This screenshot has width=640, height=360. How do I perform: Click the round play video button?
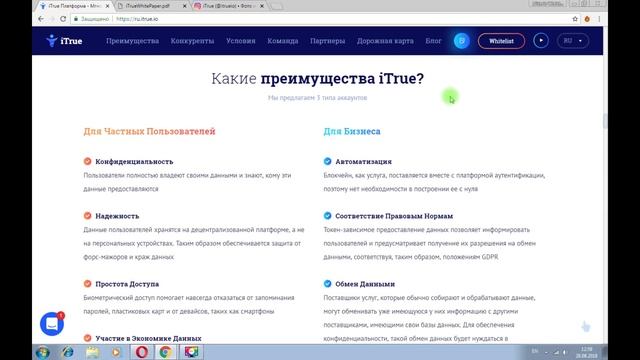[x=541, y=41]
